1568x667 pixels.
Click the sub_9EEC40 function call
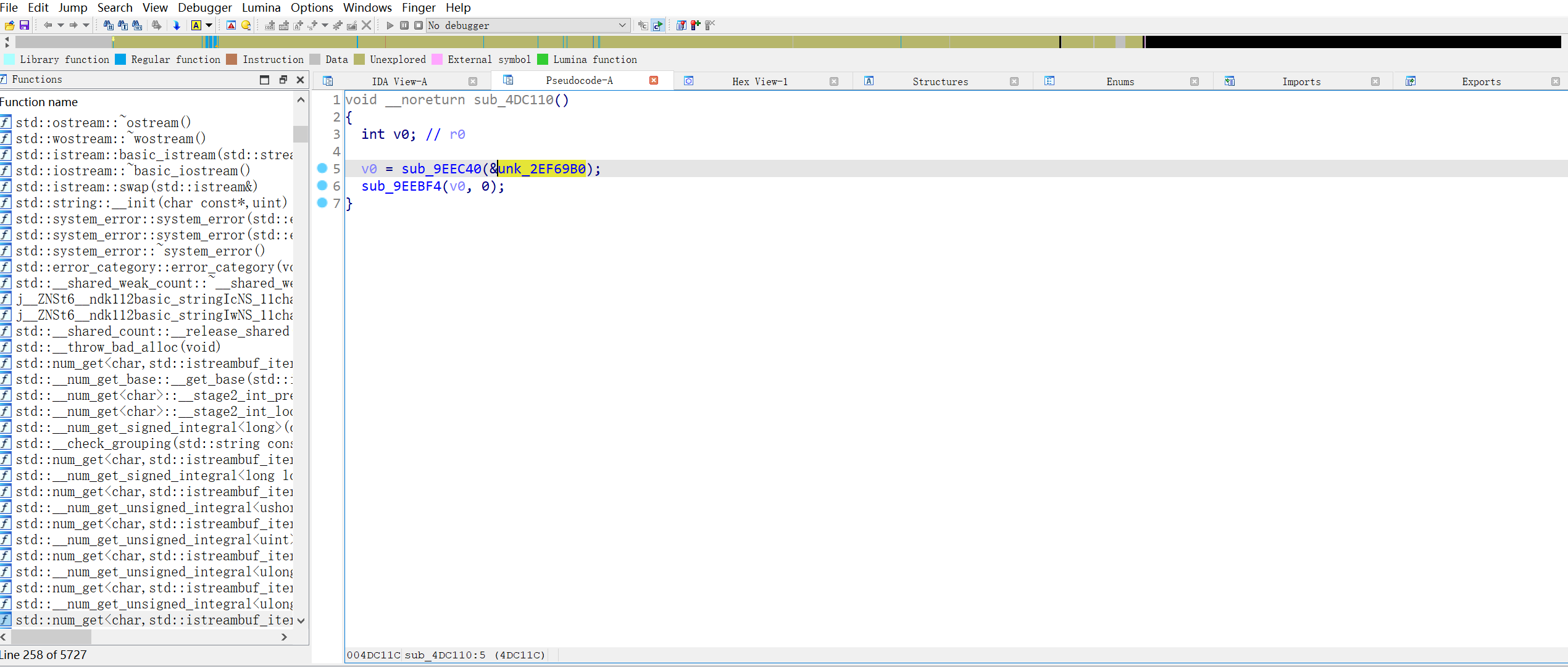[441, 169]
